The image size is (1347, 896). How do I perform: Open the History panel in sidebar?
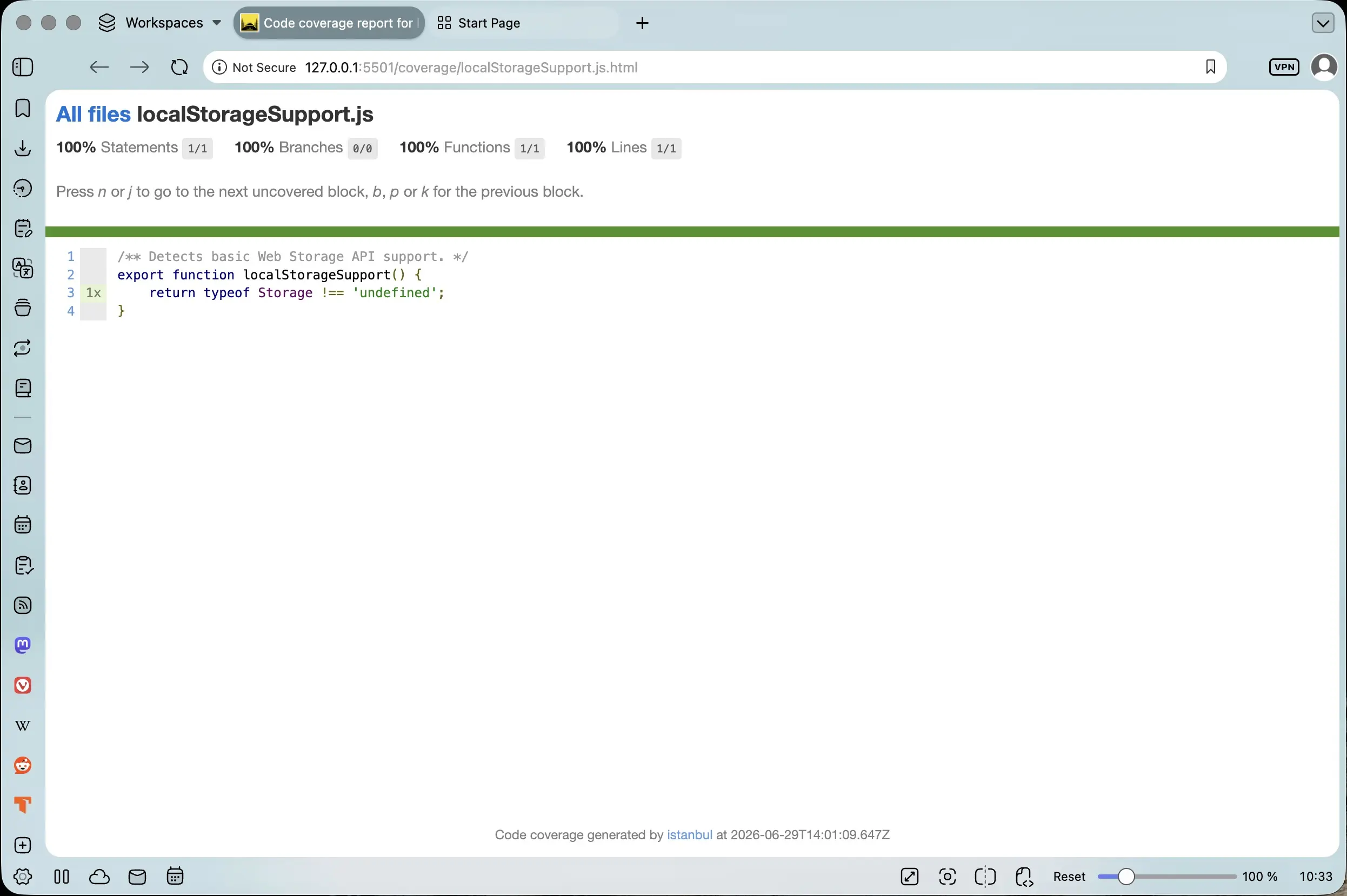[23, 188]
